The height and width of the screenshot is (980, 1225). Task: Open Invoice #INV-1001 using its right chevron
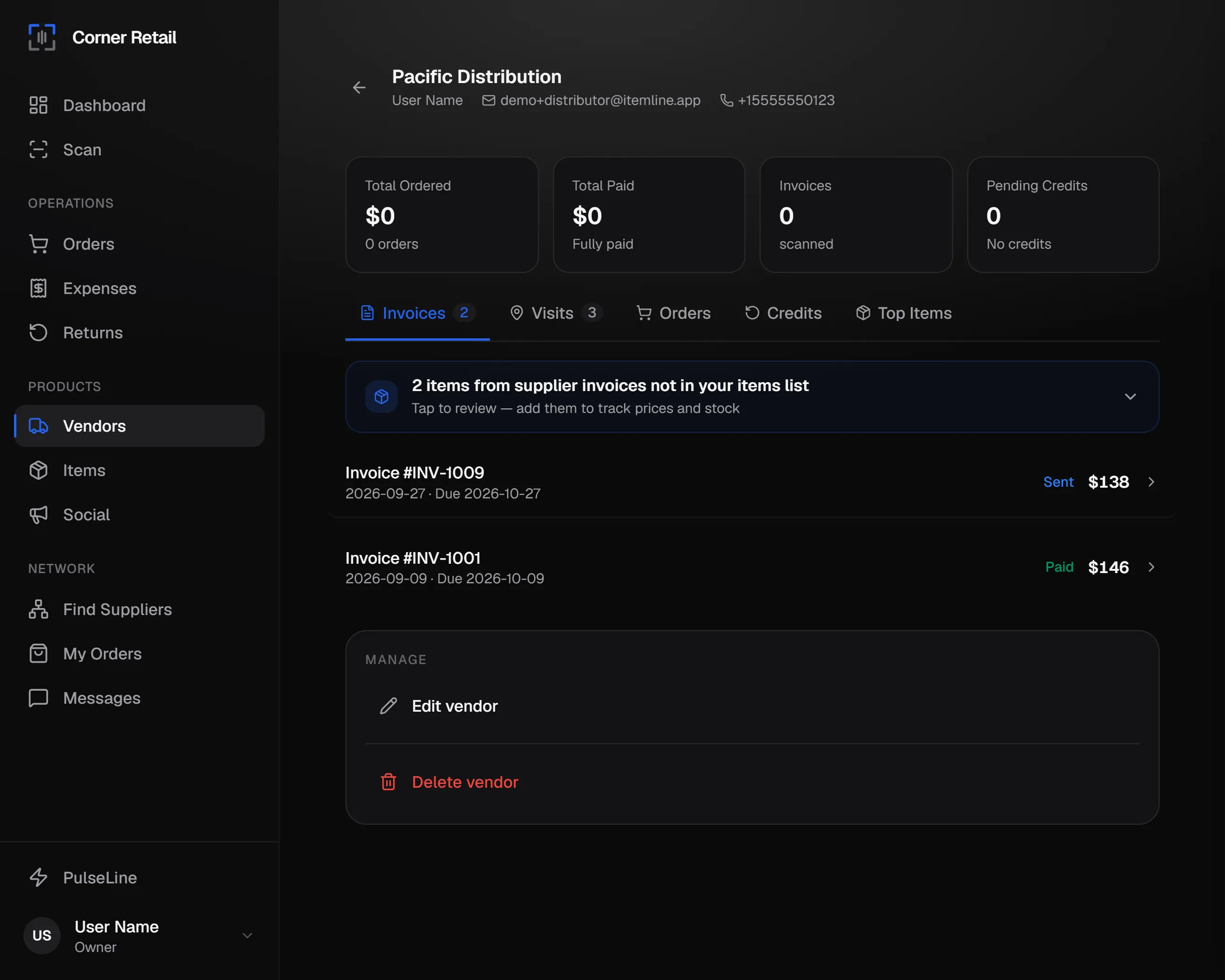click(1151, 567)
